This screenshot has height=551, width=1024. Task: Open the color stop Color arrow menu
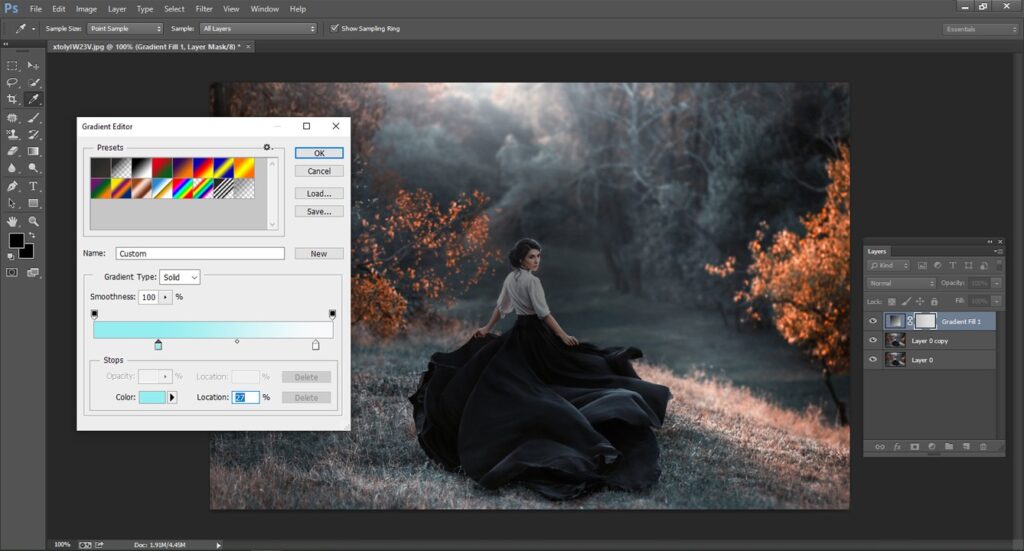click(x=172, y=397)
